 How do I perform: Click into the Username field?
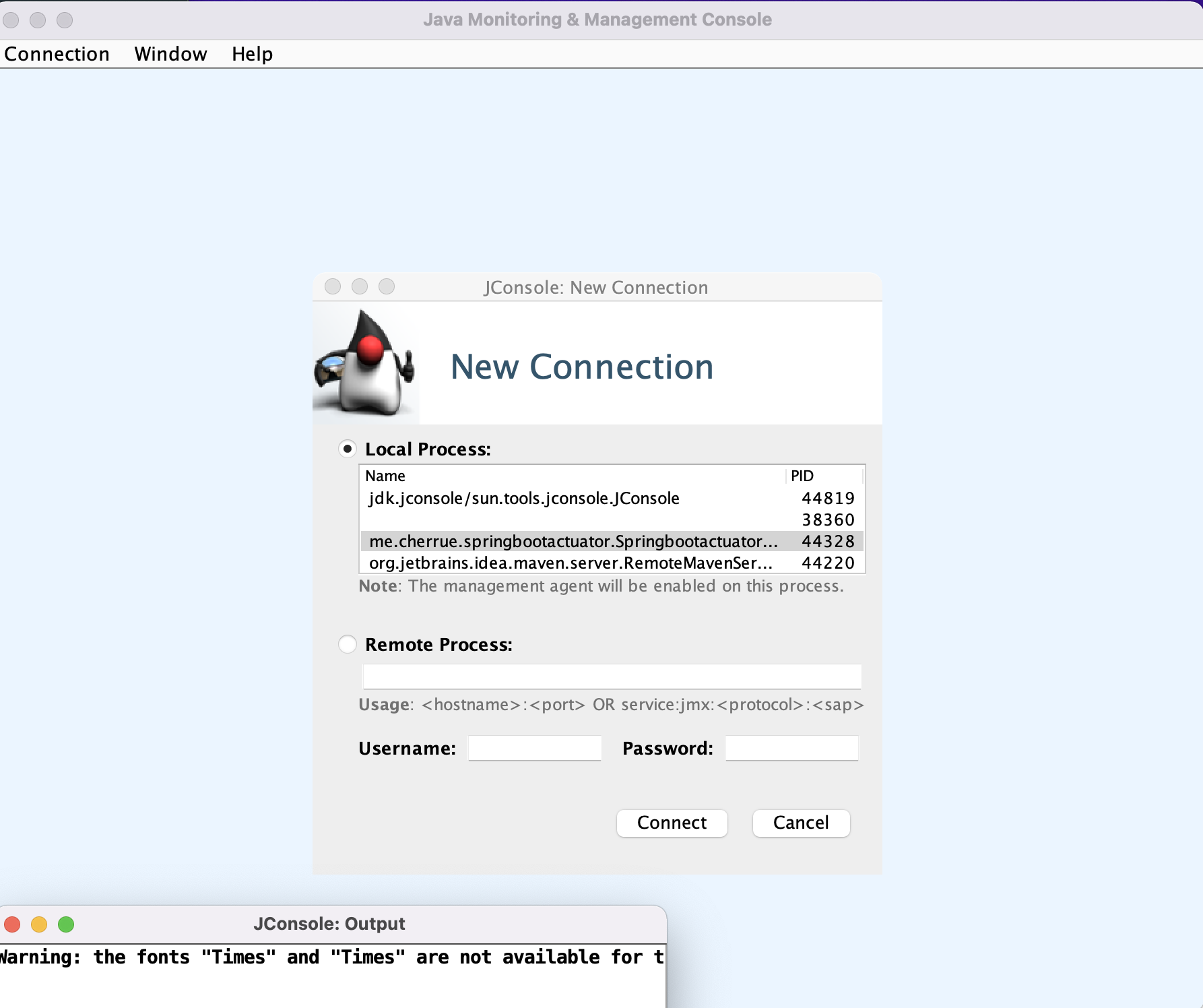[535, 748]
